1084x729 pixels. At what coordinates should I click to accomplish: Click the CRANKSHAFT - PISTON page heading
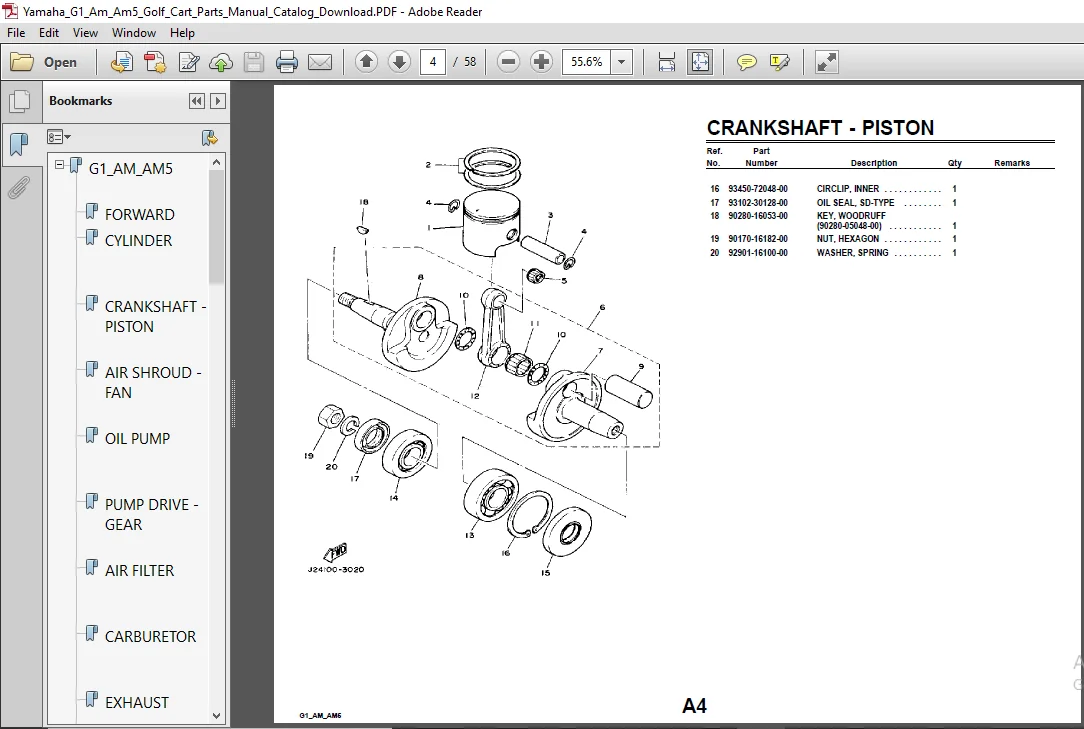click(x=820, y=128)
